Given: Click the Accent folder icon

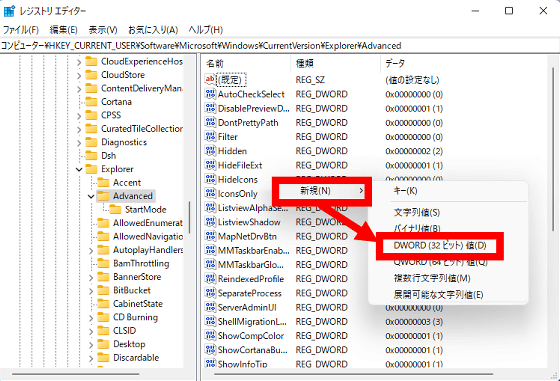Looking at the screenshot, I should click(103, 182).
